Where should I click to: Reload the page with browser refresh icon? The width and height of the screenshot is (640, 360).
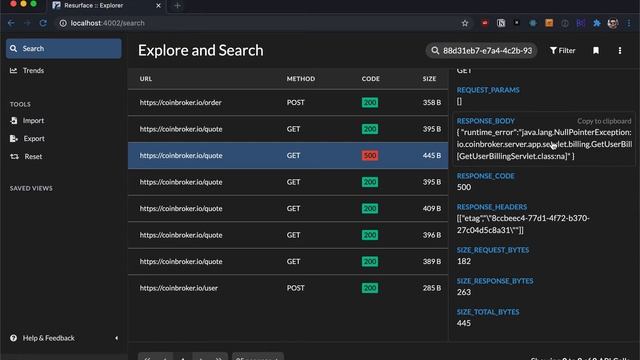click(x=43, y=23)
